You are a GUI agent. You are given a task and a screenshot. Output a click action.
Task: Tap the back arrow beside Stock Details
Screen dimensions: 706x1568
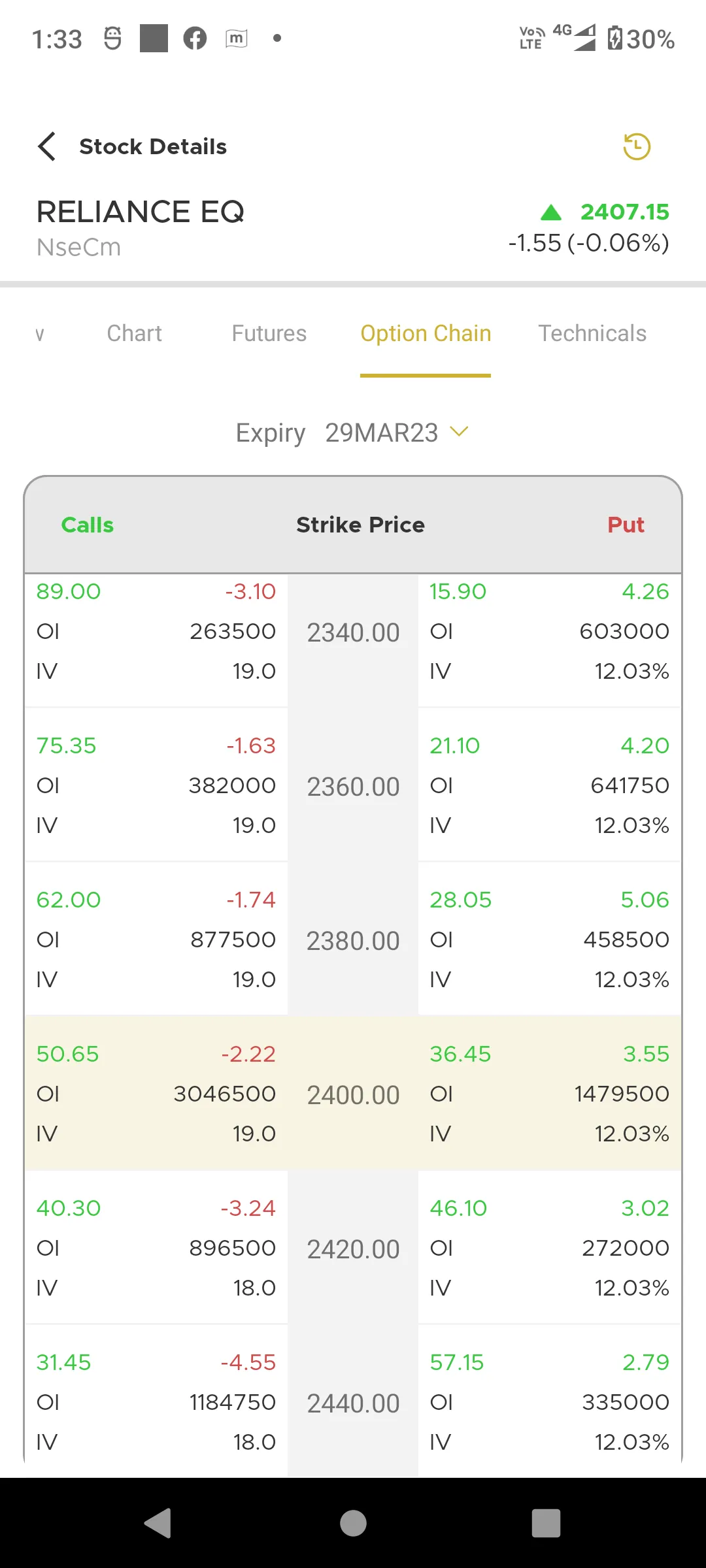click(46, 146)
